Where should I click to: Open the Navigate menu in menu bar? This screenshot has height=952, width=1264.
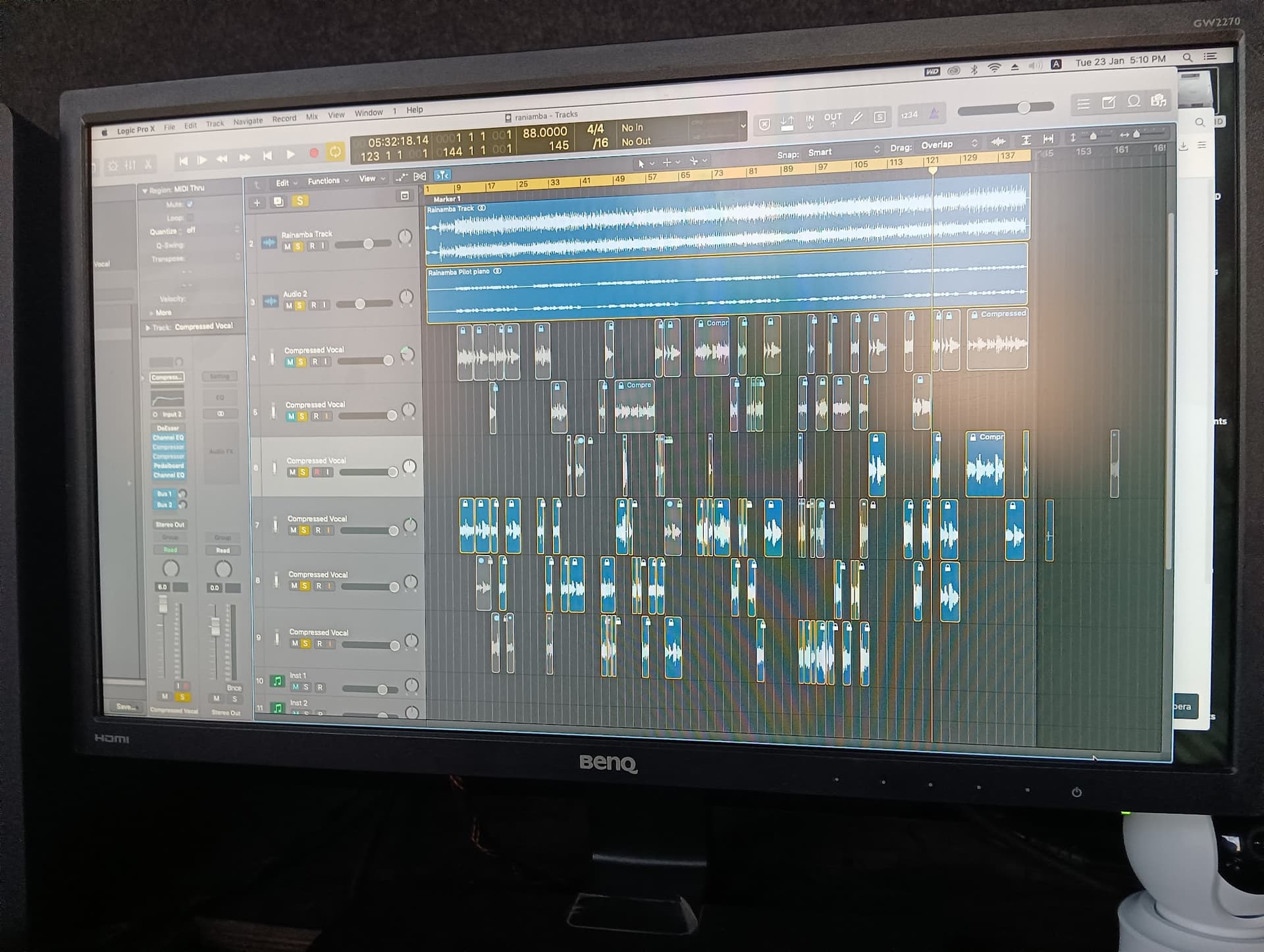(x=248, y=121)
